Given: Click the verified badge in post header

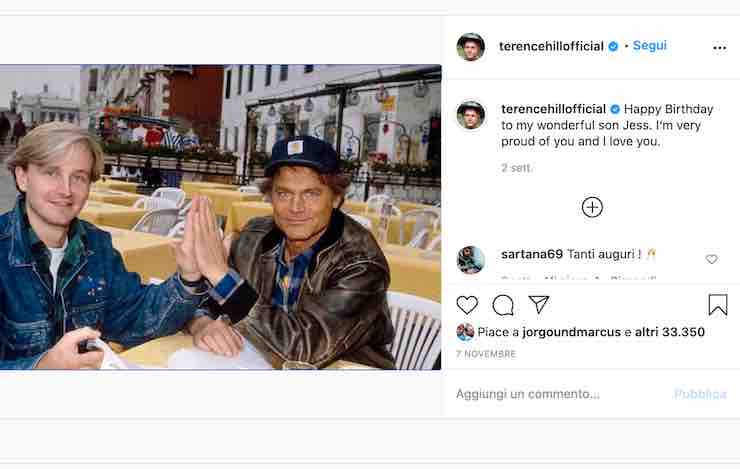Looking at the screenshot, I should 614,46.
